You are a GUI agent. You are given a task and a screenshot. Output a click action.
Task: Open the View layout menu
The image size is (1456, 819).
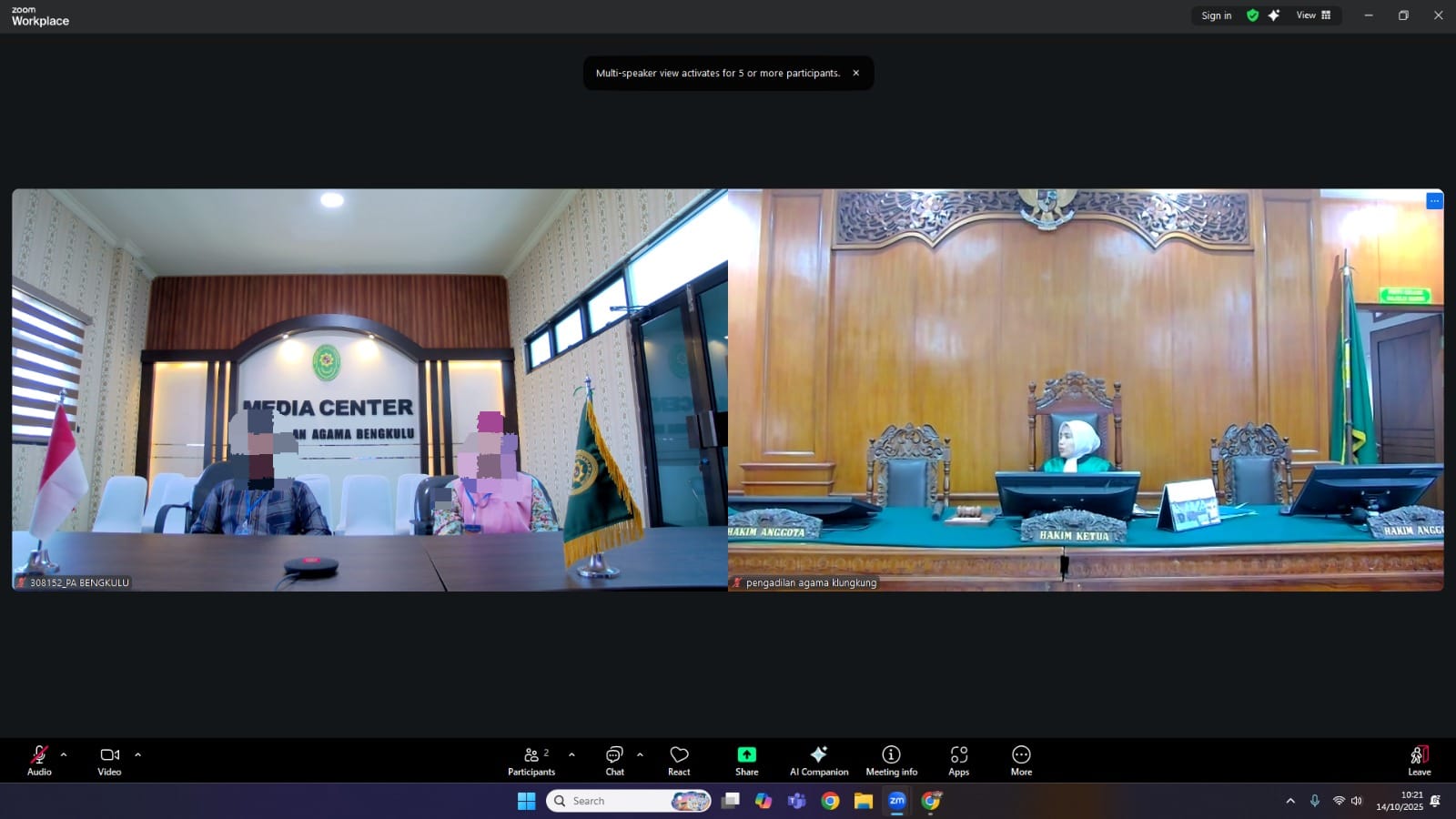[x=1313, y=15]
